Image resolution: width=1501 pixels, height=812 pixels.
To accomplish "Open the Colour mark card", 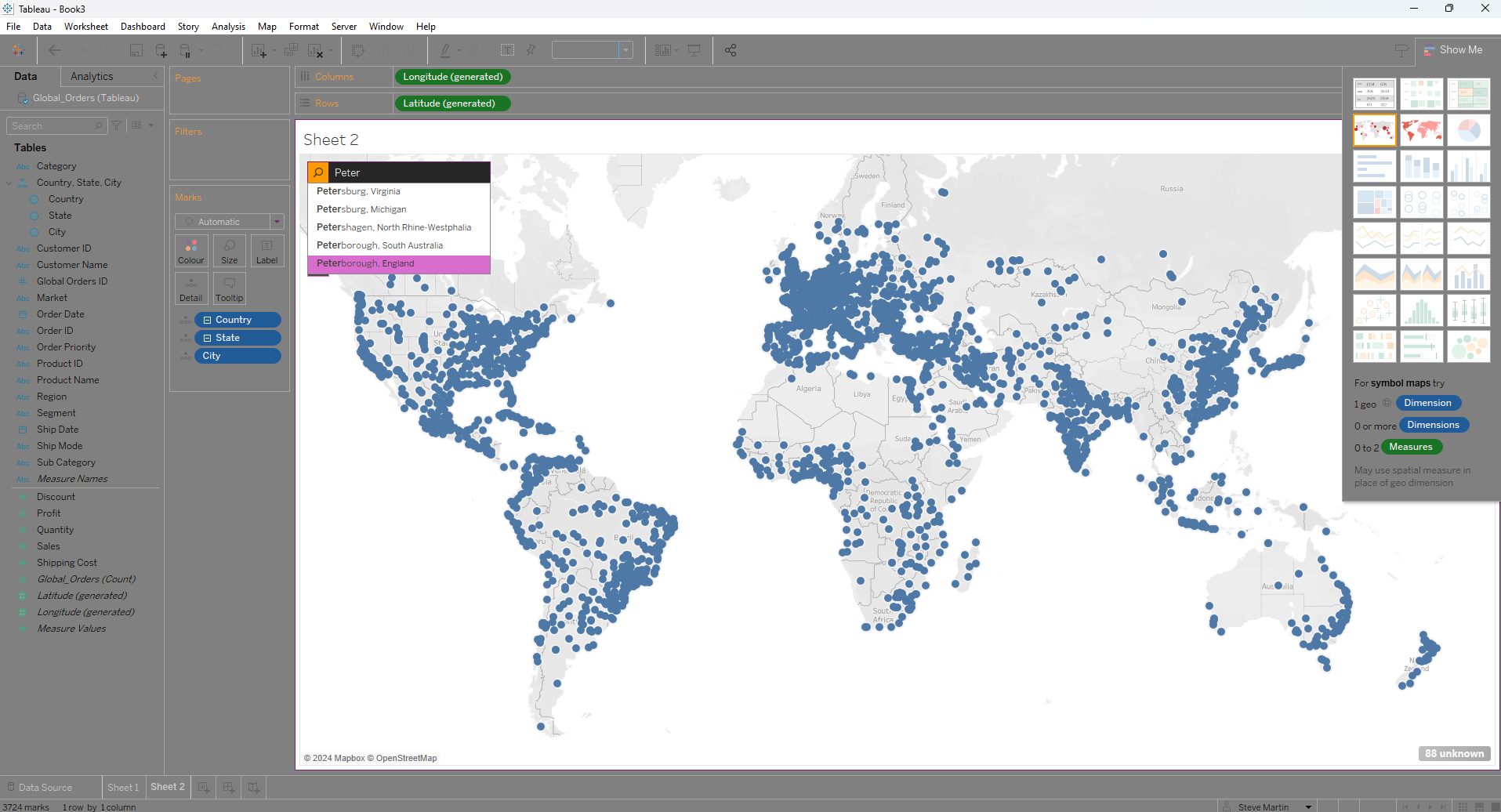I will [191, 250].
